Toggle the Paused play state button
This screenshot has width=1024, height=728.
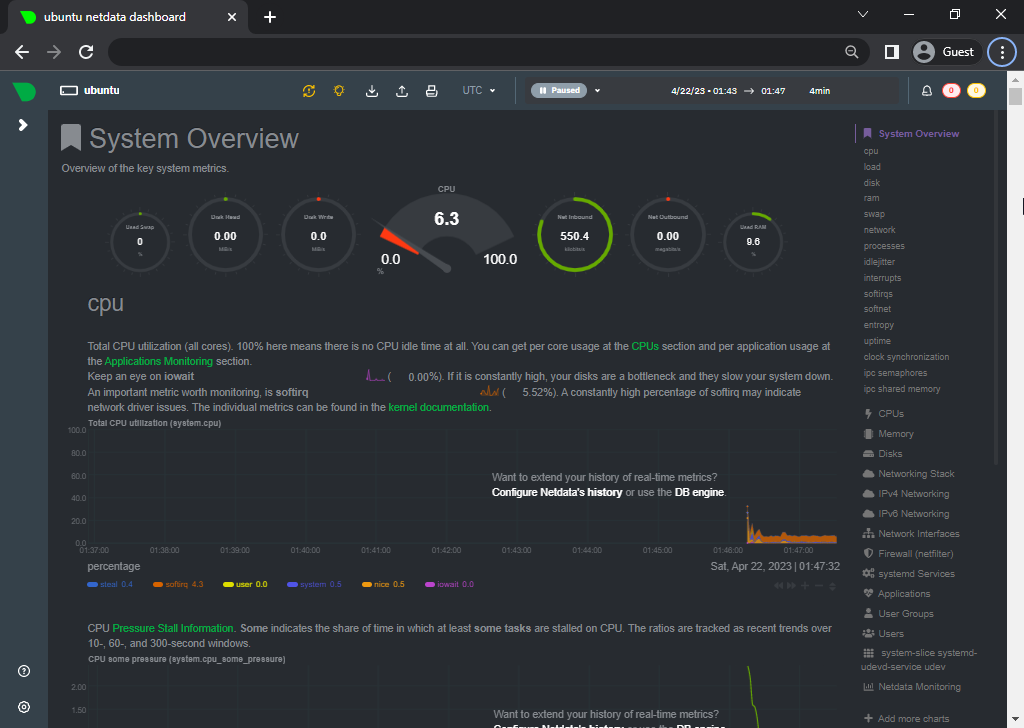(559, 91)
